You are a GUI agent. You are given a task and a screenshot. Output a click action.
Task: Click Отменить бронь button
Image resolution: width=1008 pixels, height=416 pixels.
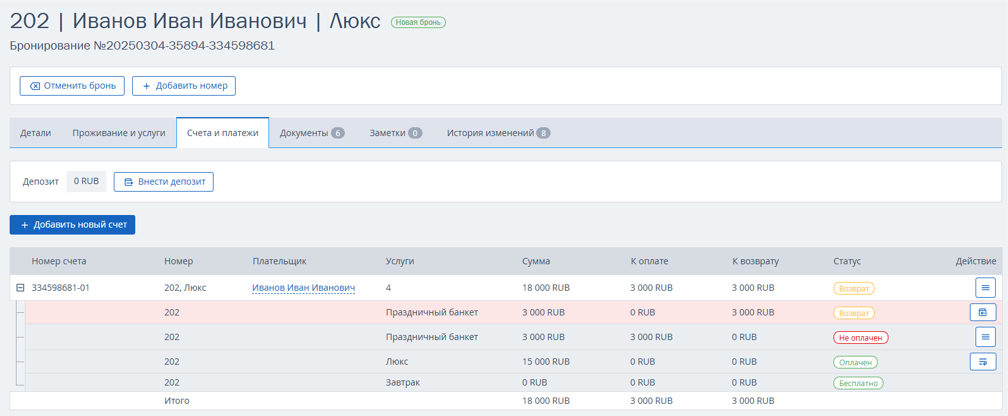coord(71,86)
